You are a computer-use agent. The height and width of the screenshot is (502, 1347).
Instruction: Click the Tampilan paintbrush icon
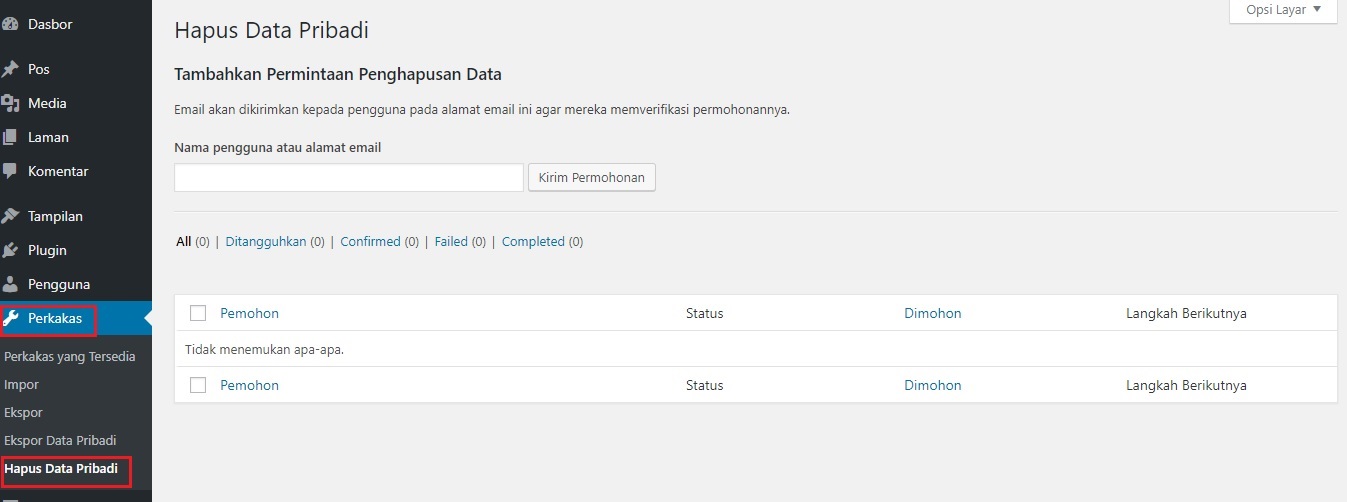pyautogui.click(x=10, y=216)
